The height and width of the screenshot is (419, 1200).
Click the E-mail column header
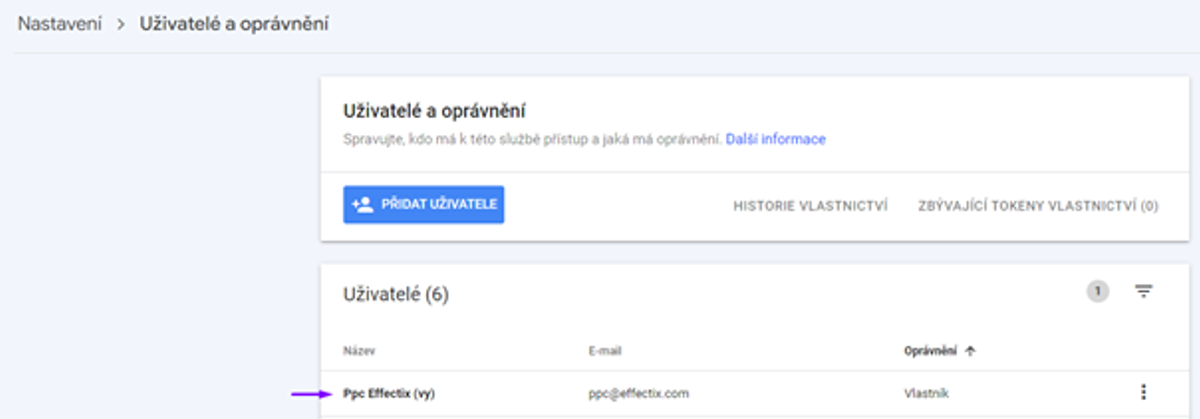click(x=606, y=351)
